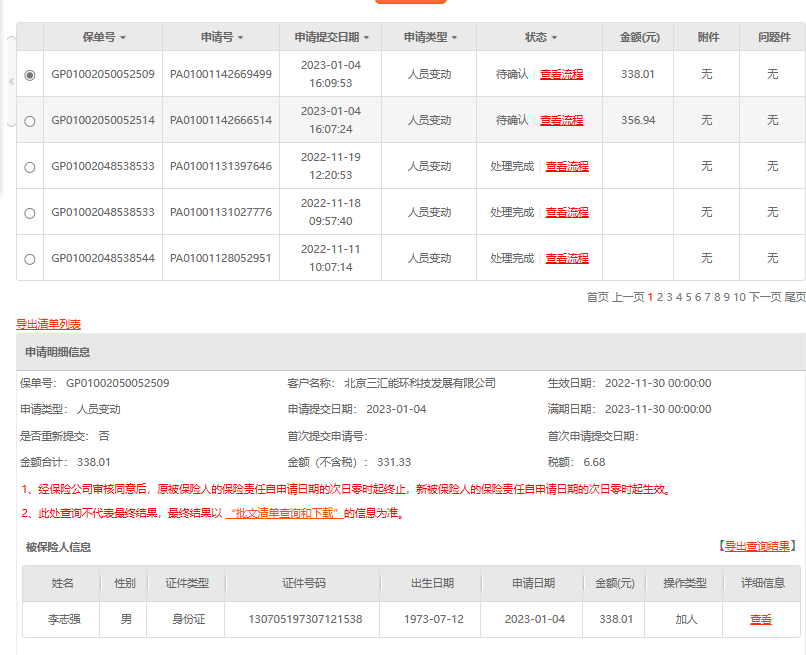Click left panel collapse arrow handle
The image size is (806, 655).
[11, 81]
